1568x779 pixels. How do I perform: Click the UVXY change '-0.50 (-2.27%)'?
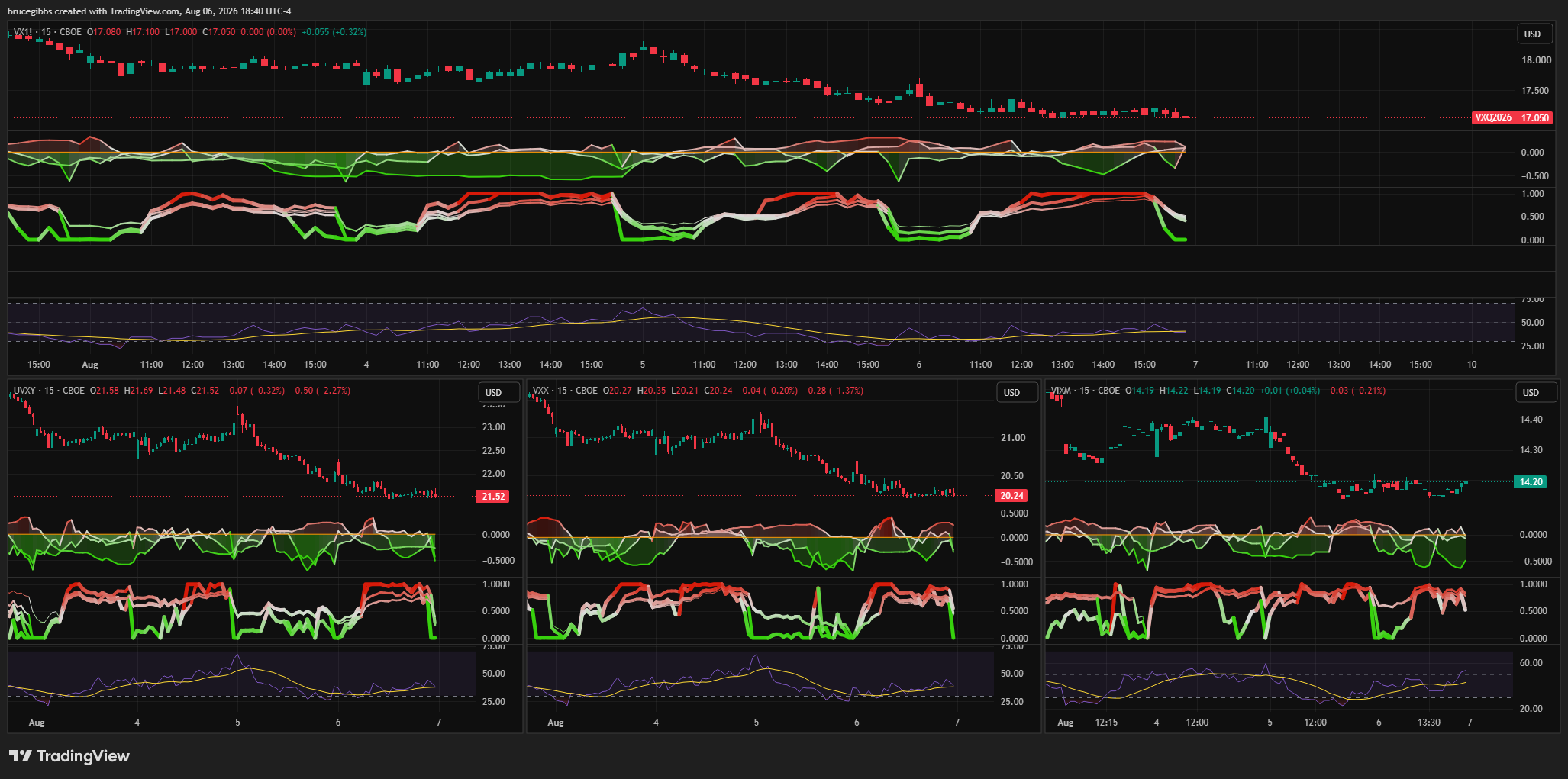(x=321, y=391)
